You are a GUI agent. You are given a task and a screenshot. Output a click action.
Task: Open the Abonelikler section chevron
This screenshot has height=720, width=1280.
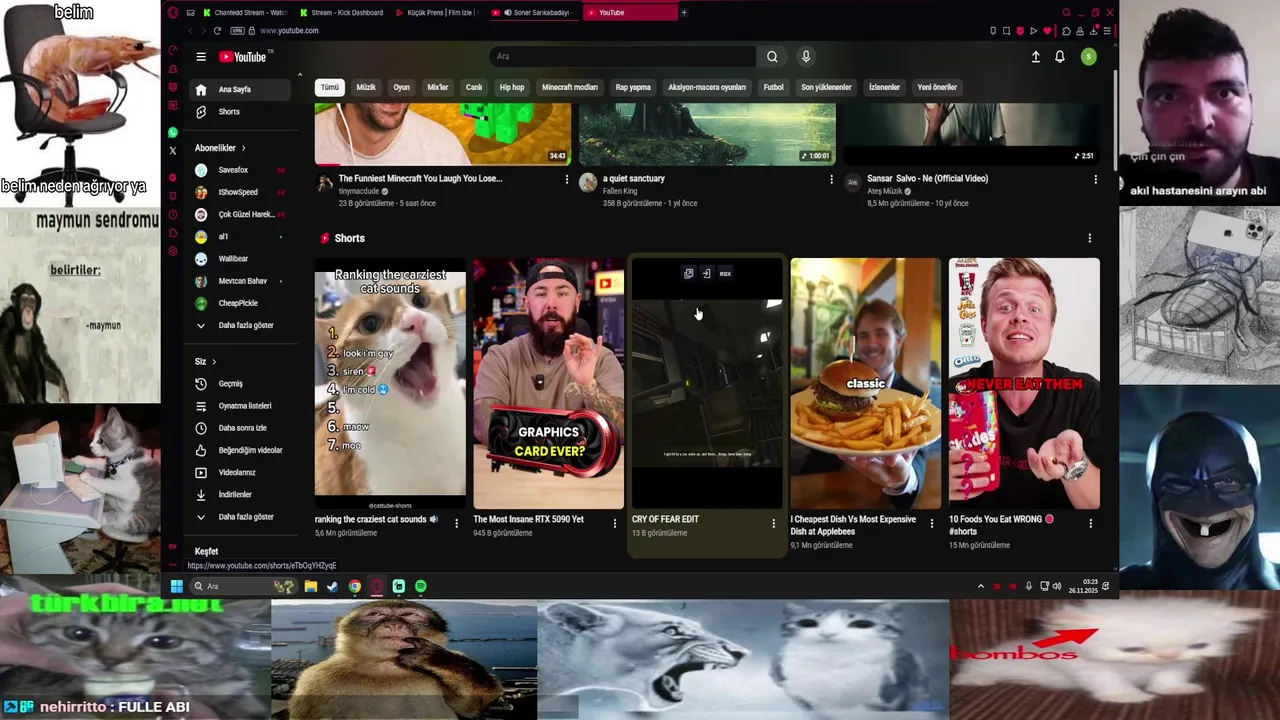pos(243,148)
